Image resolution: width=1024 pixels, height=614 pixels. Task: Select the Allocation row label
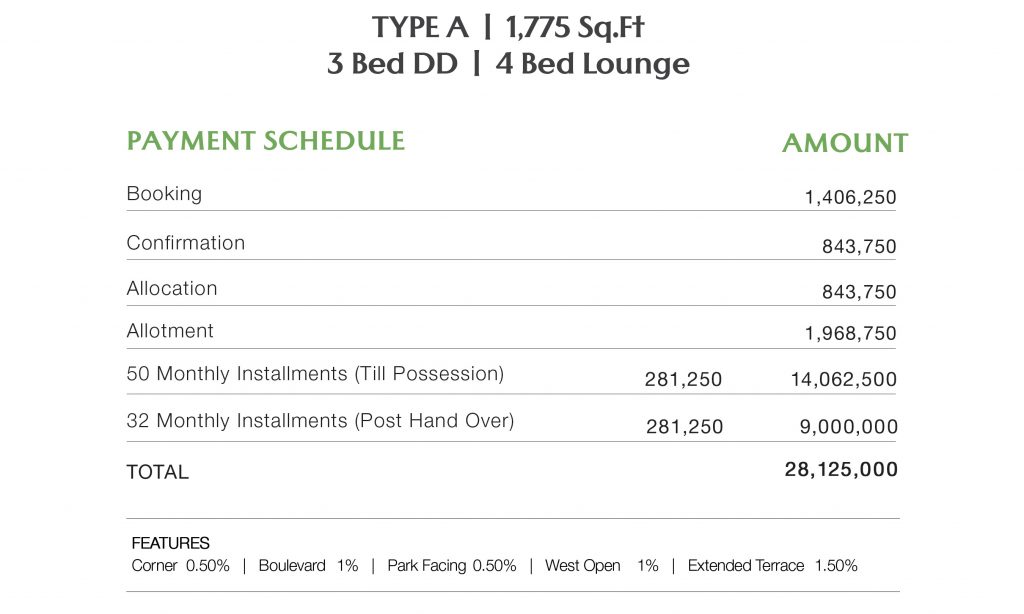tap(171, 289)
